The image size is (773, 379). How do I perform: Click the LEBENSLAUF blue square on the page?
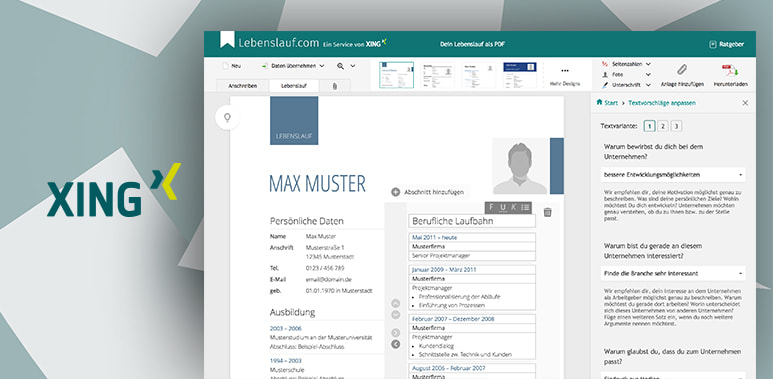(294, 121)
